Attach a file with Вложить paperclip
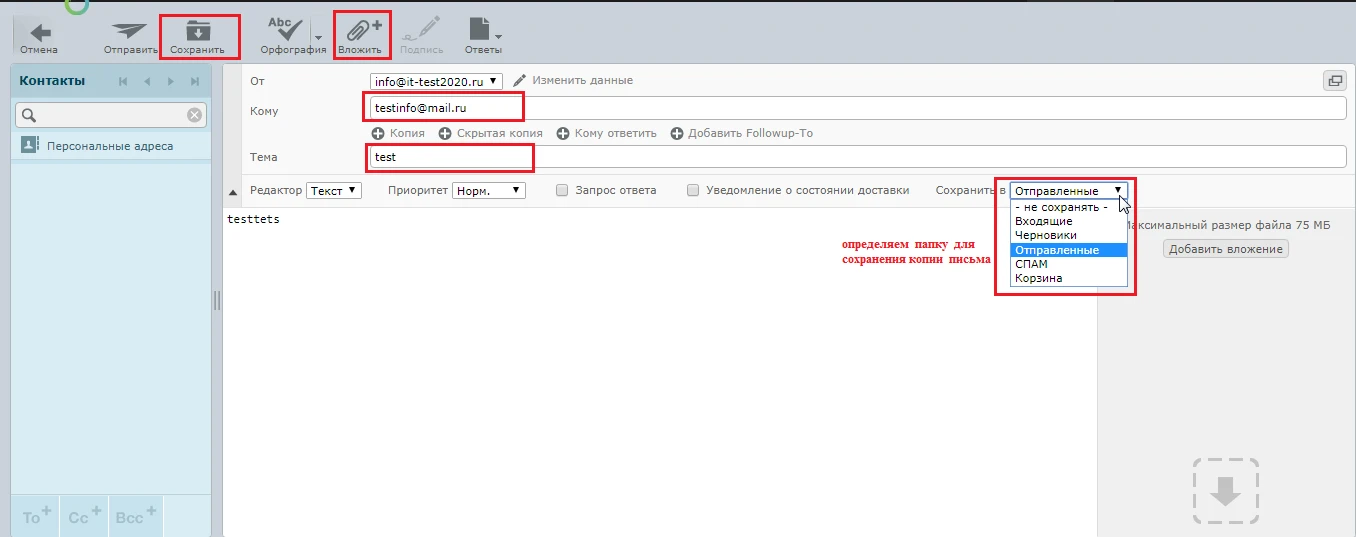Screen dimensions: 1356x537 point(360,30)
